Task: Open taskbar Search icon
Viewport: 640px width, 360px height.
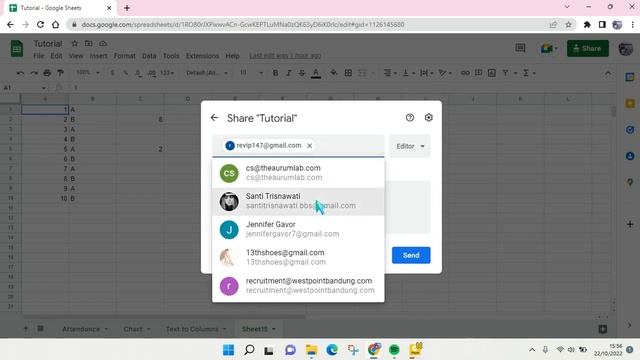Action: (249, 350)
